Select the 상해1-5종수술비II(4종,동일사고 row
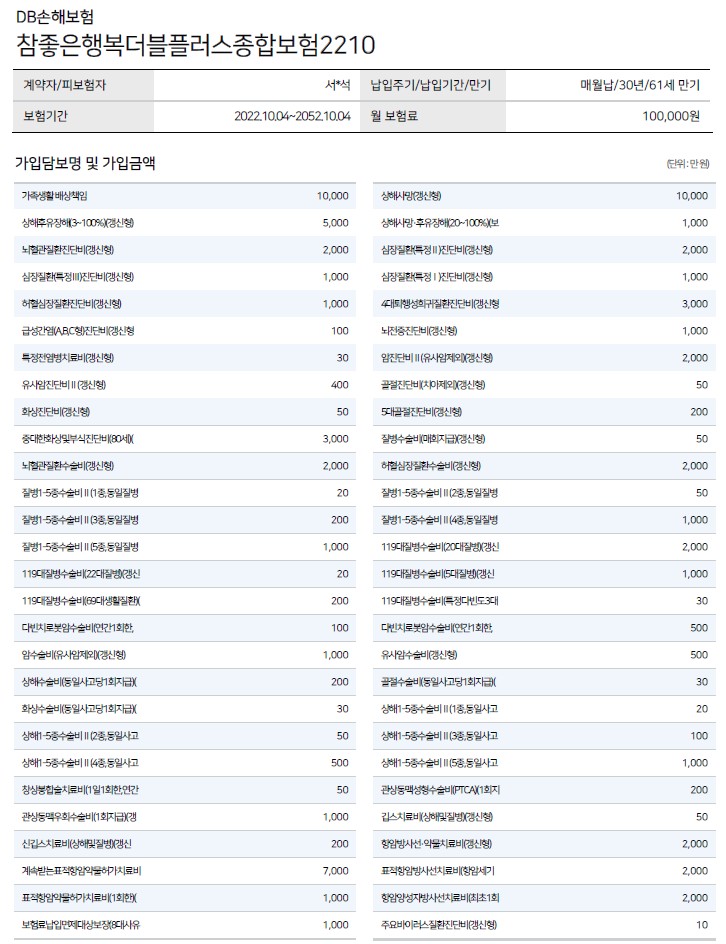 coord(185,763)
